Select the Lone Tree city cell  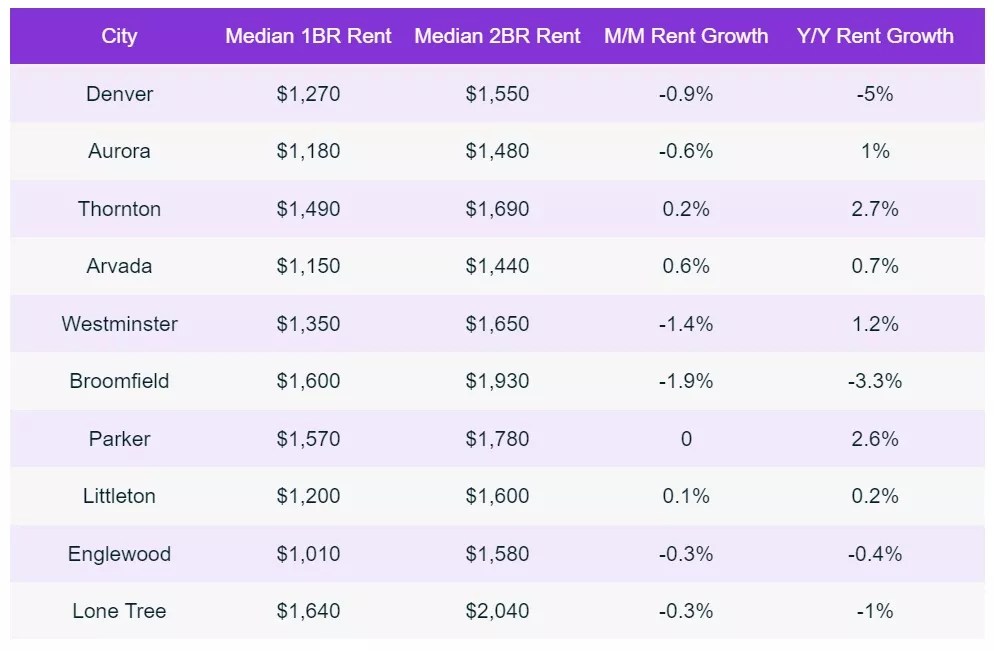click(x=119, y=611)
